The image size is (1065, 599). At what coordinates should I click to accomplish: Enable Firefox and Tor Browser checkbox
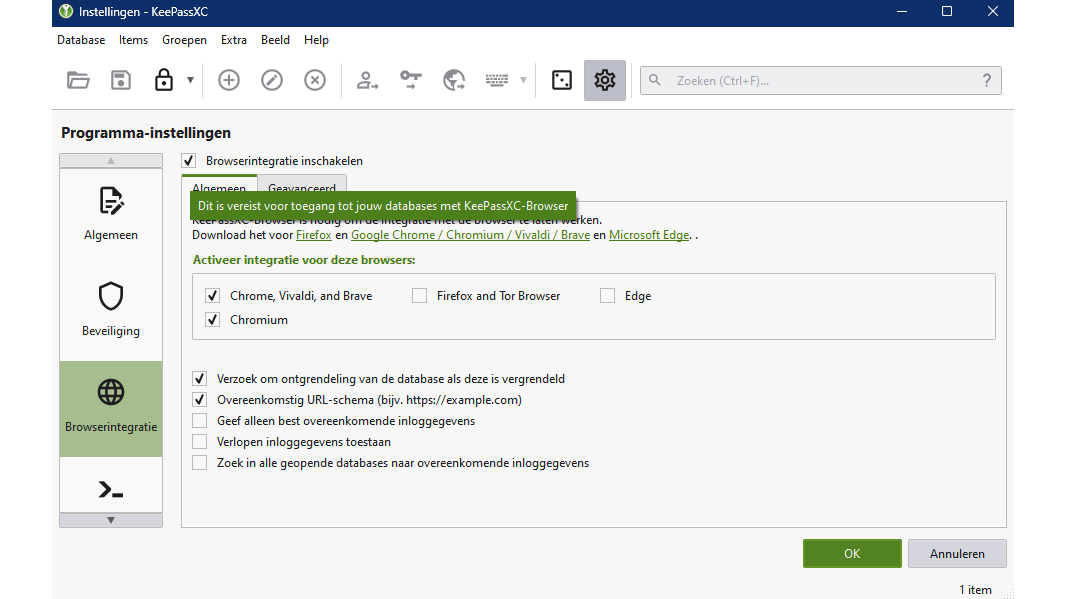pyautogui.click(x=420, y=295)
